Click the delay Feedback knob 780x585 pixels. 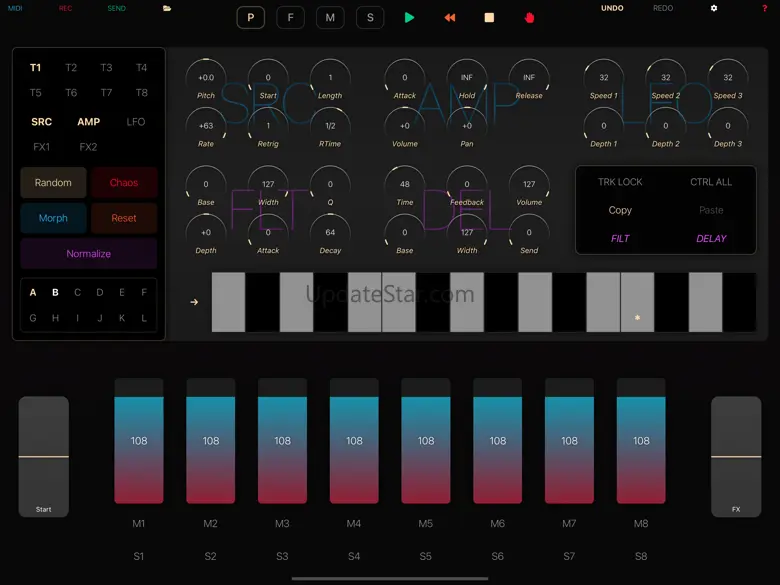(x=467, y=185)
